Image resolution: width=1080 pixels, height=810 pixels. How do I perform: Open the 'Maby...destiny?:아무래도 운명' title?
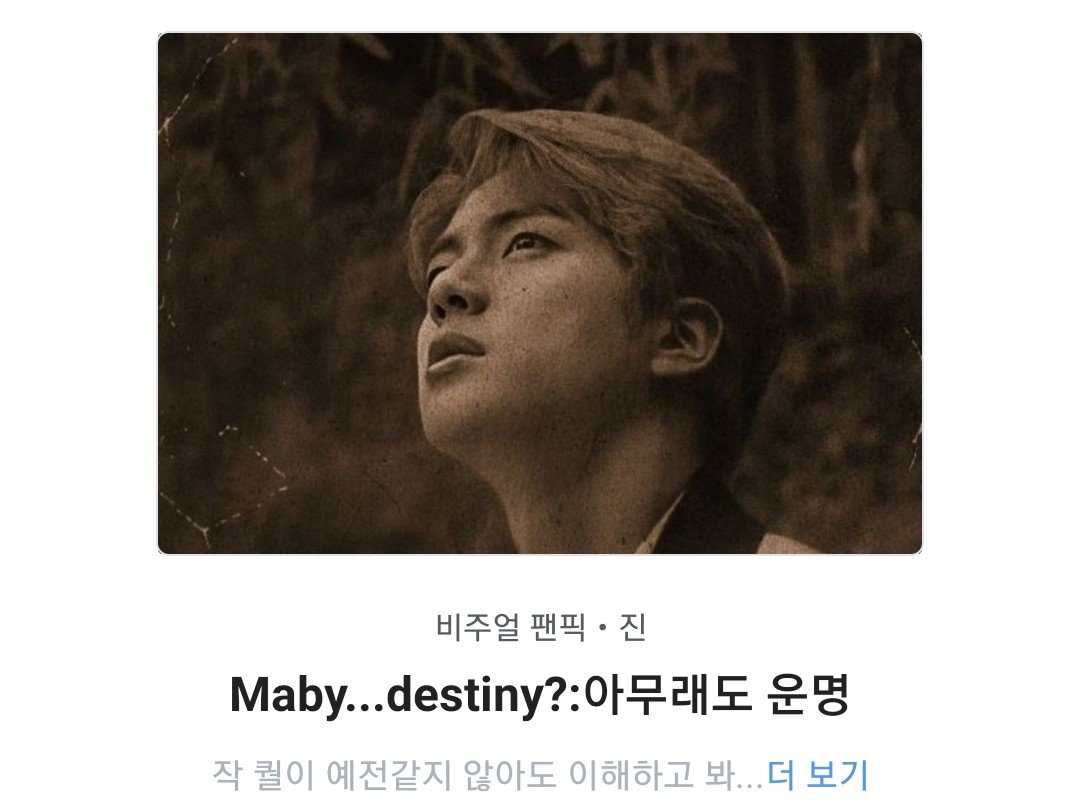[x=540, y=695]
